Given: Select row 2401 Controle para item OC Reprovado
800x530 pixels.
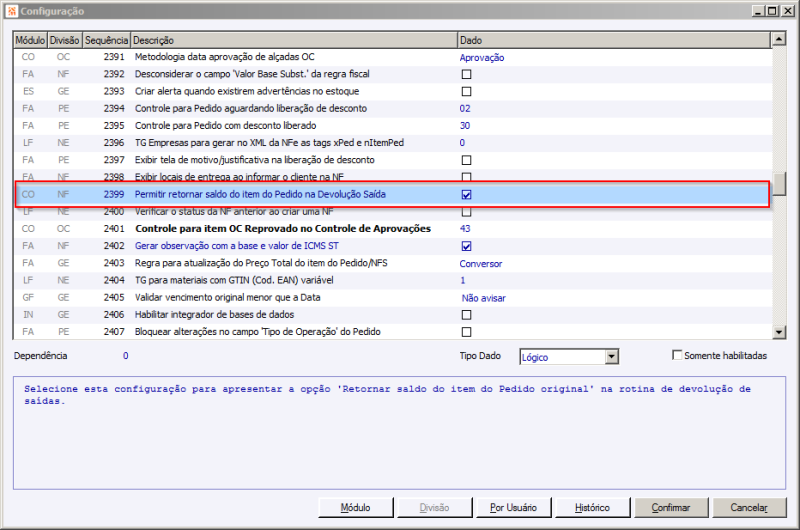Looking at the screenshot, I should tap(393, 229).
